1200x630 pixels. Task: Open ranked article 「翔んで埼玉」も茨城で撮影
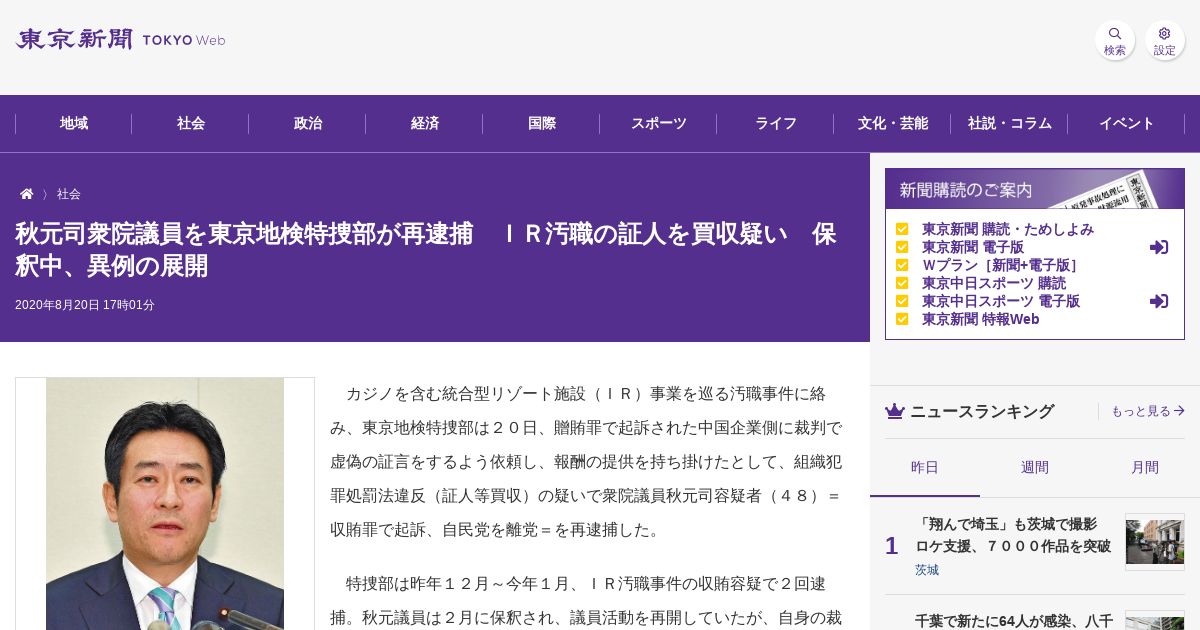click(x=1013, y=535)
